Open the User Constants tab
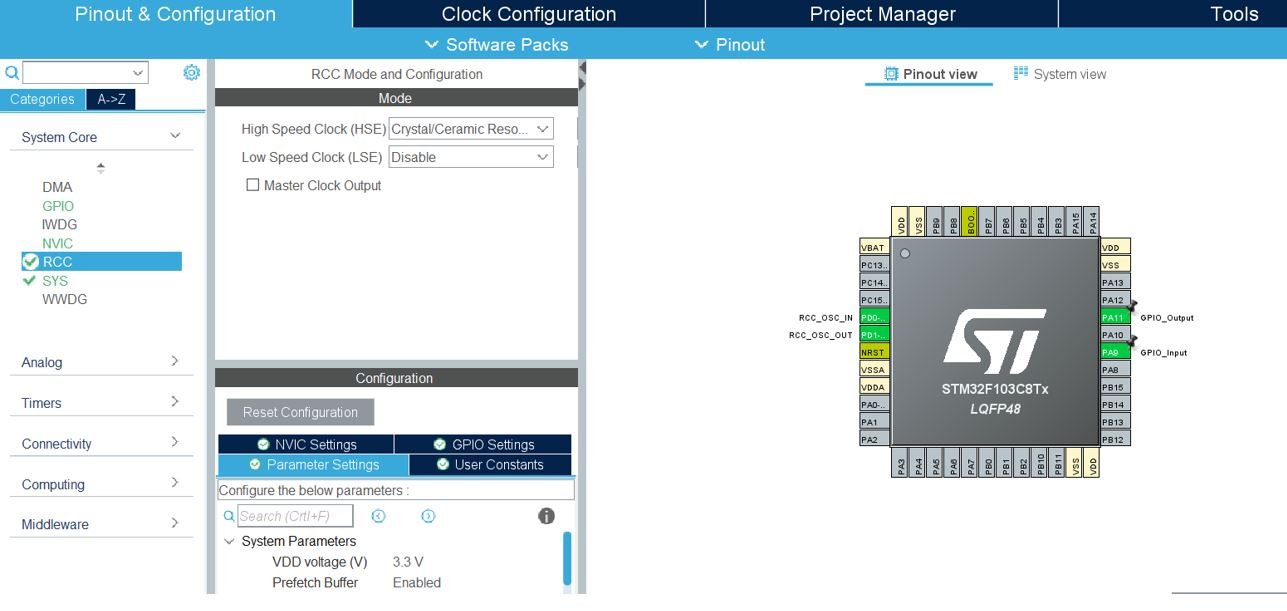The width and height of the screenshot is (1287, 611). tap(490, 464)
